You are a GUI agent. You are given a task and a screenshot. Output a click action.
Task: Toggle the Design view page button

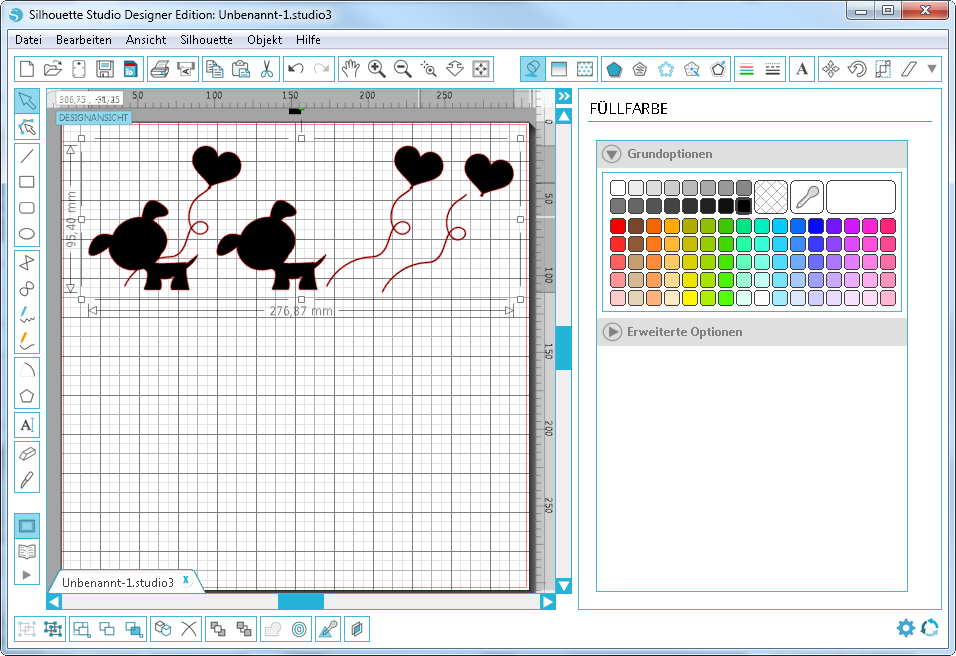coord(28,526)
